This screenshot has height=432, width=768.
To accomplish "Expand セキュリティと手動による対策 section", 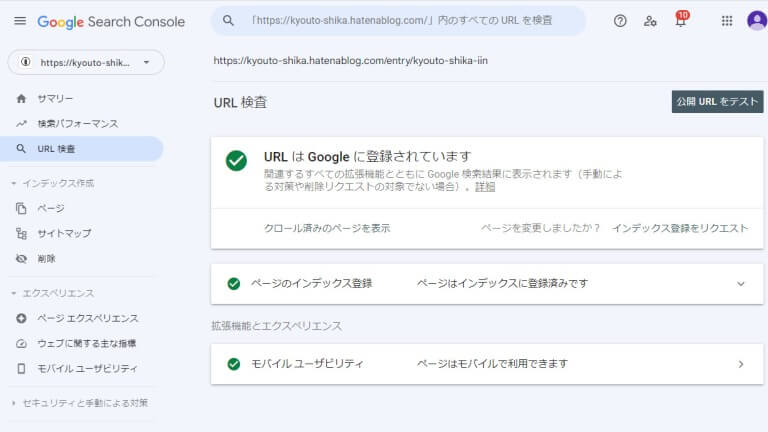I will coord(80,403).
